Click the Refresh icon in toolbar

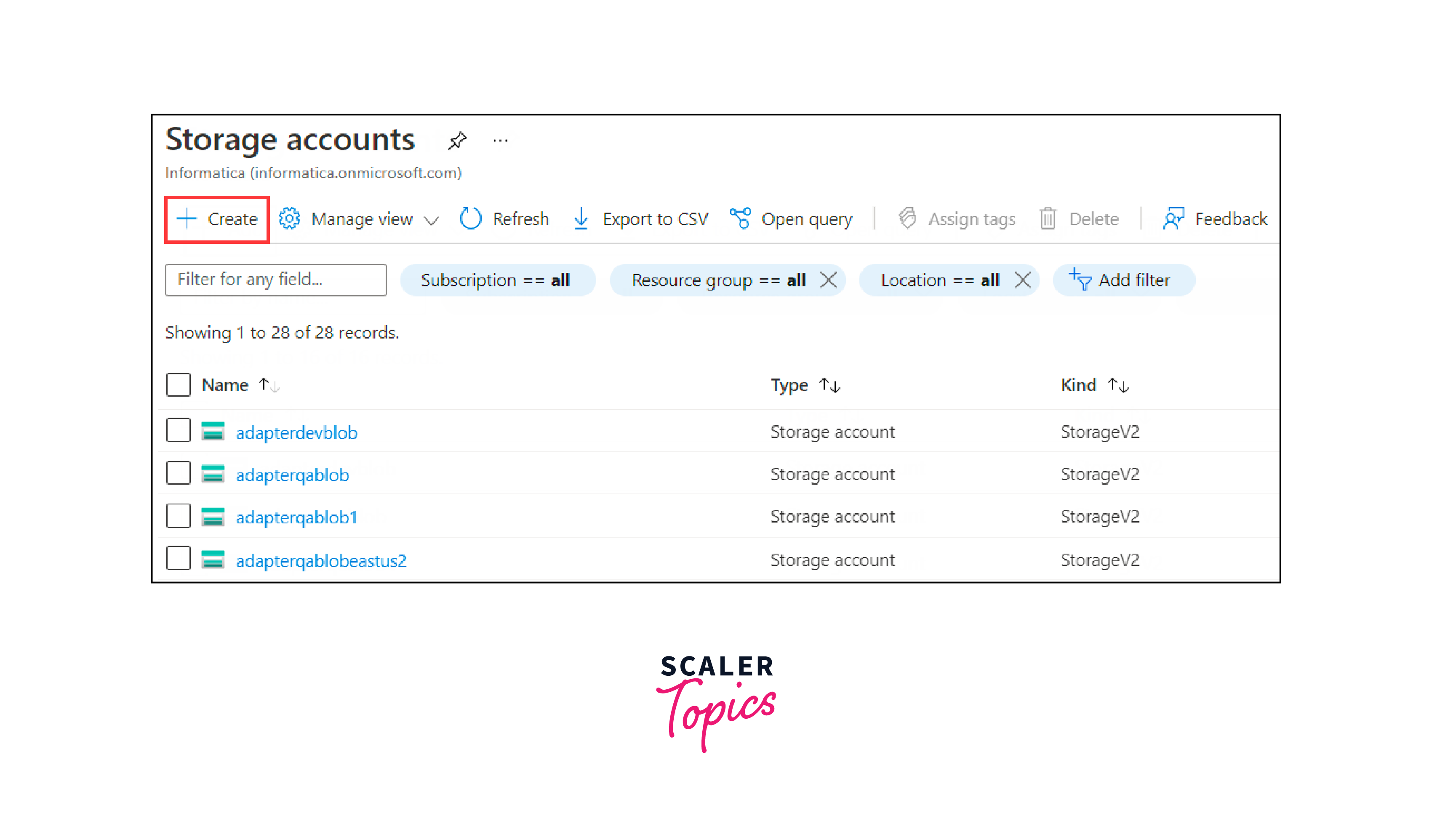(x=470, y=219)
